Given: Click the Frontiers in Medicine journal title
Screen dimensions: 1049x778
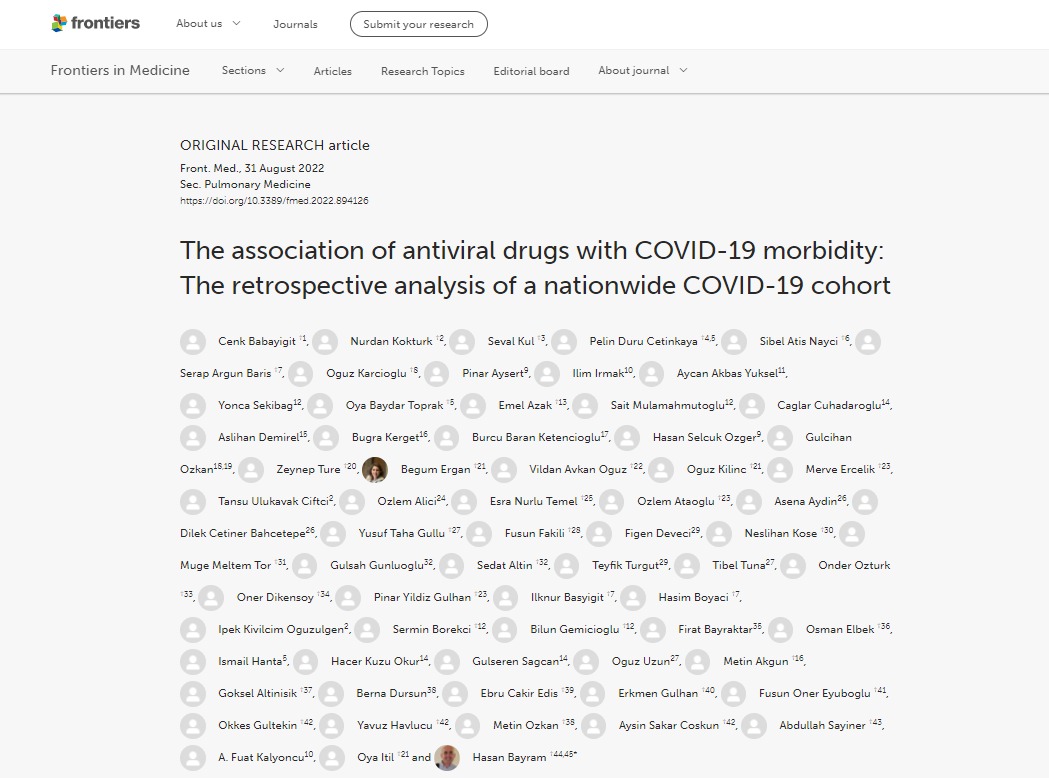Looking at the screenshot, I should click(x=120, y=70).
